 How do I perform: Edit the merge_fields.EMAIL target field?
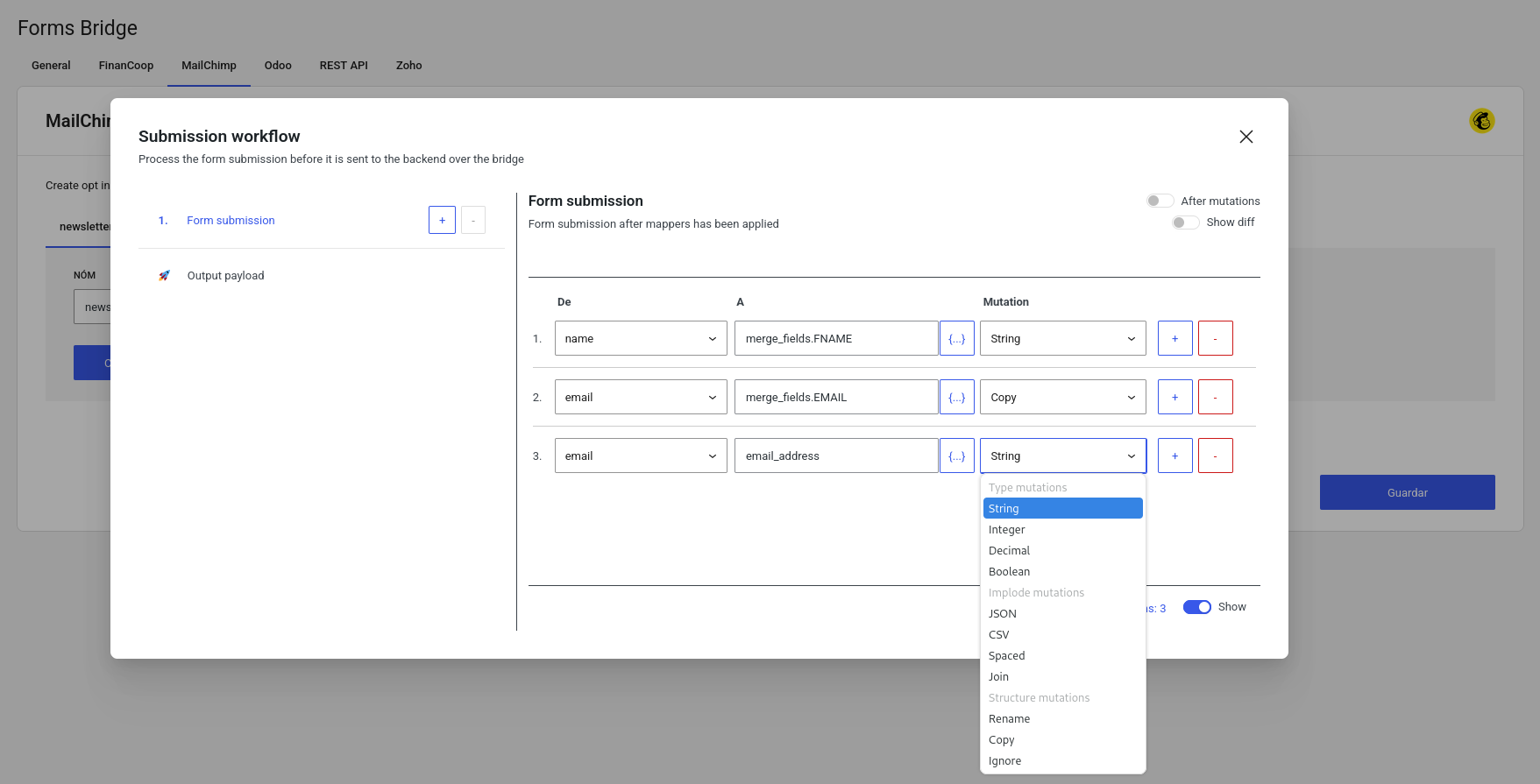click(x=836, y=397)
